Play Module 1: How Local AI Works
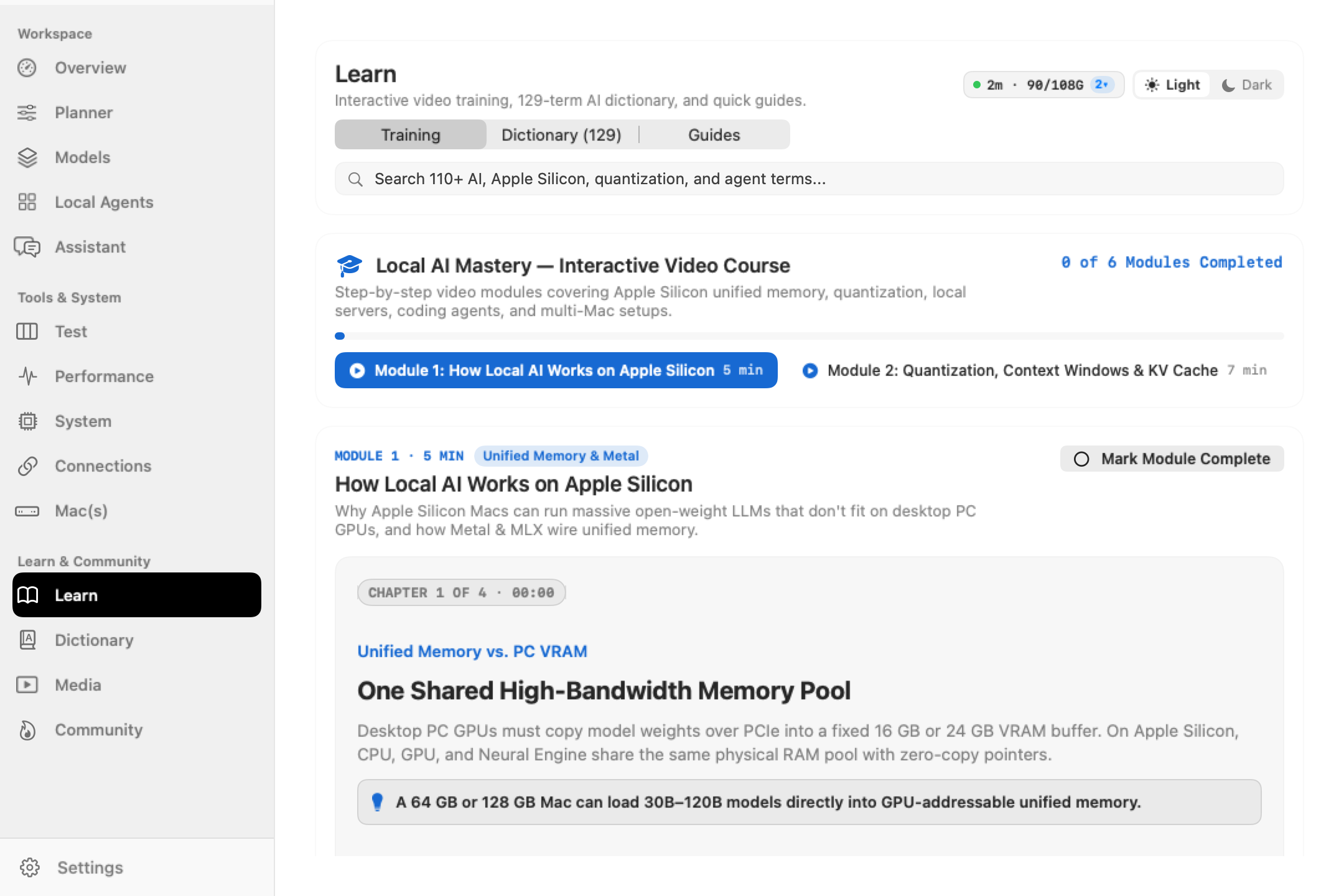 pos(556,370)
